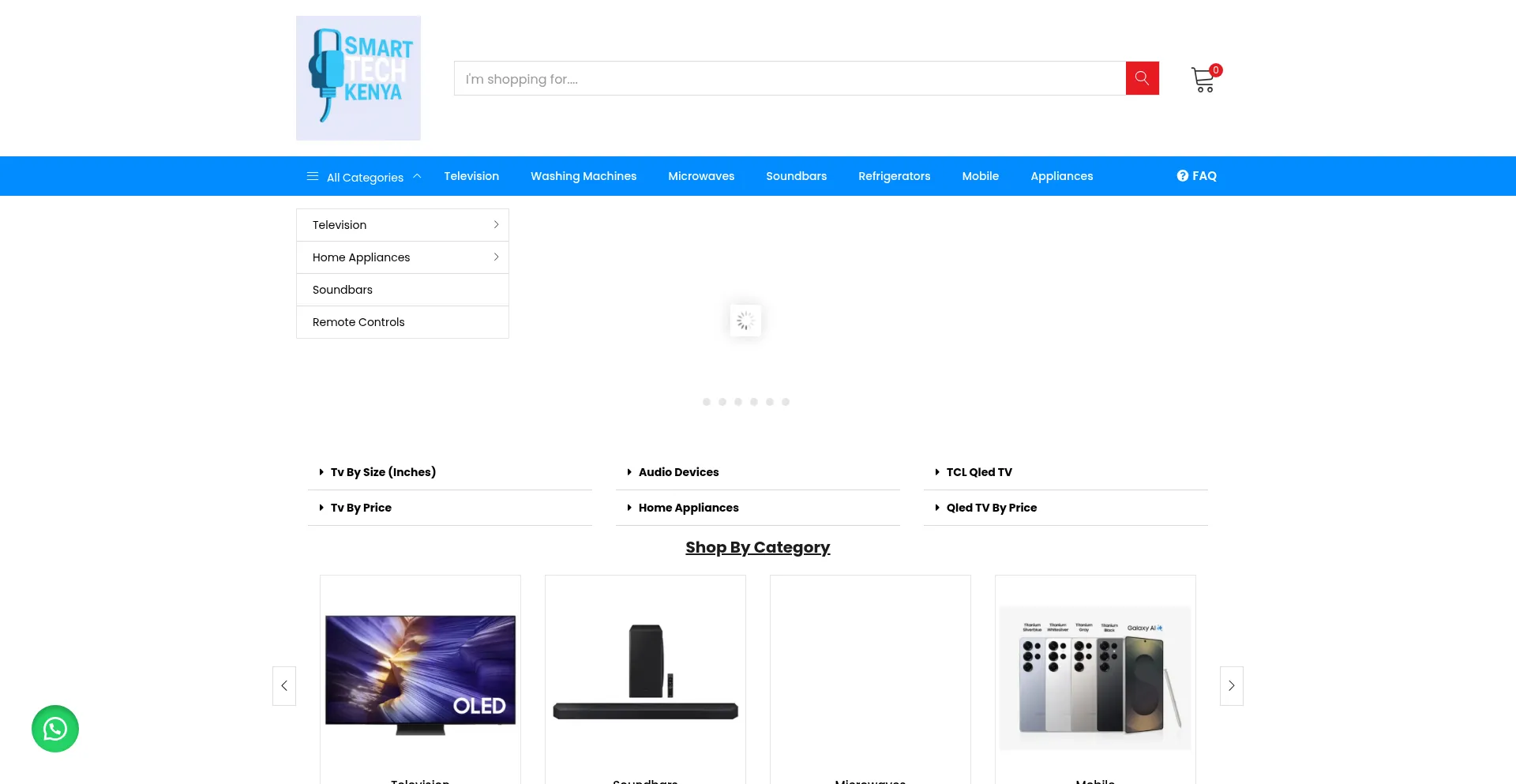Click the Shop By Category heading link
Screen dimensions: 1516x784
pos(757,547)
